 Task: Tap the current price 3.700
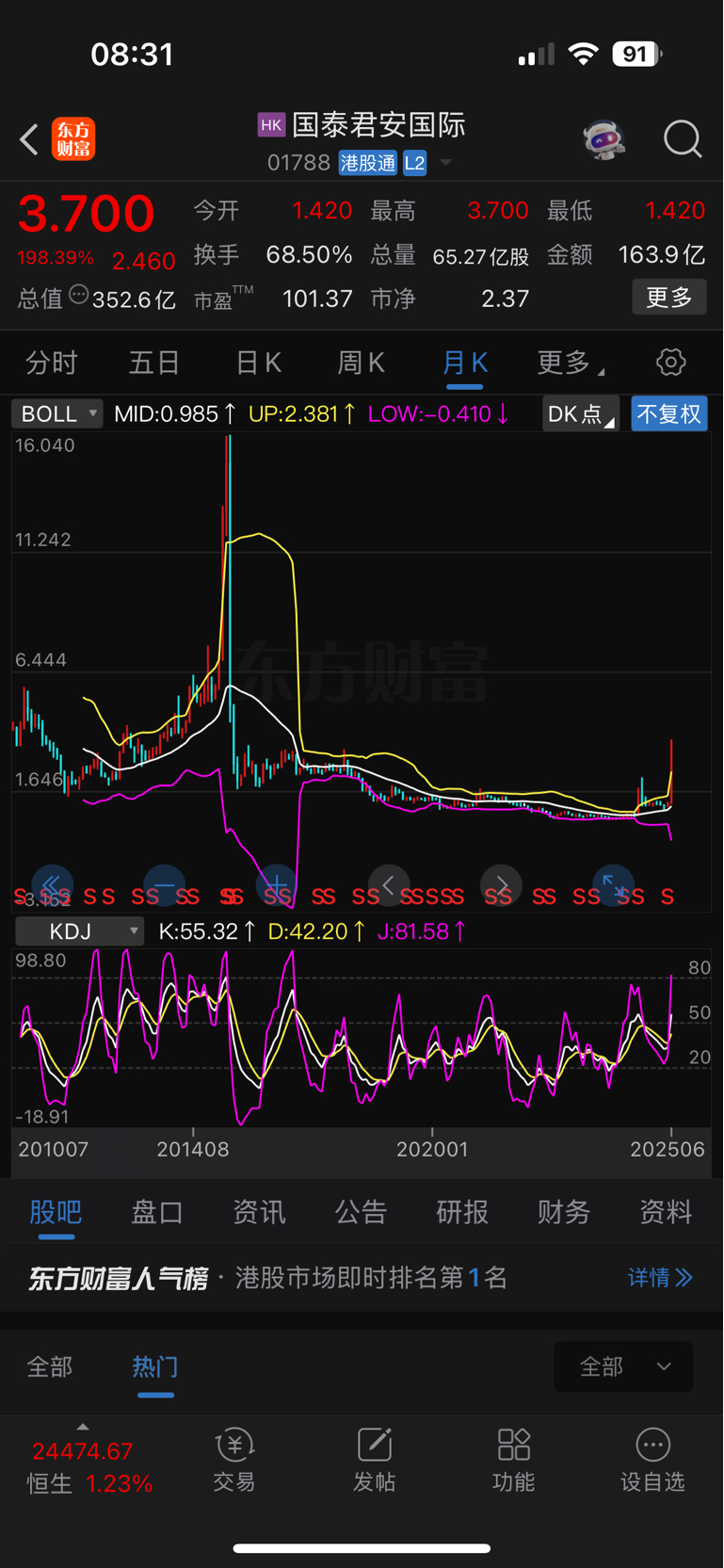(86, 213)
